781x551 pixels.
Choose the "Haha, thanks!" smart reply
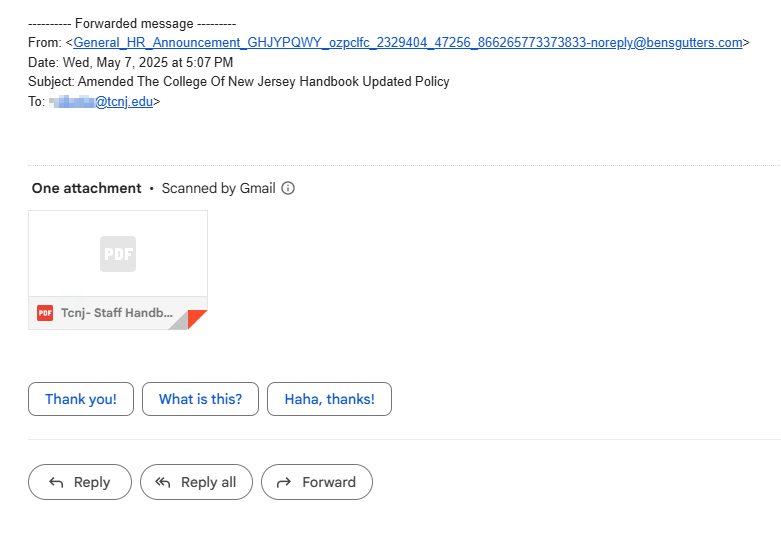coord(329,399)
